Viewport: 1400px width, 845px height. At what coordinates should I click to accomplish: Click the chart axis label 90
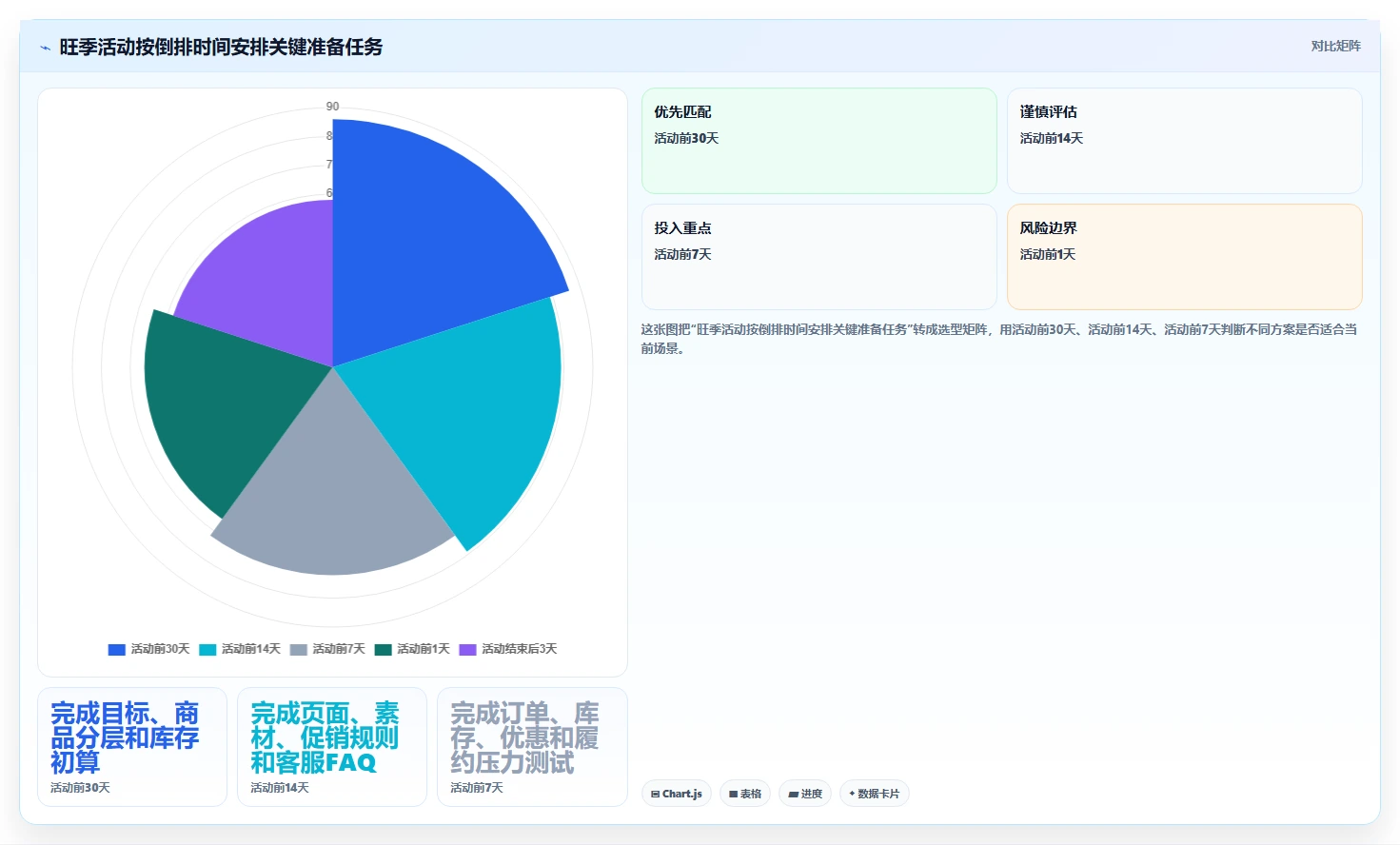pyautogui.click(x=332, y=107)
